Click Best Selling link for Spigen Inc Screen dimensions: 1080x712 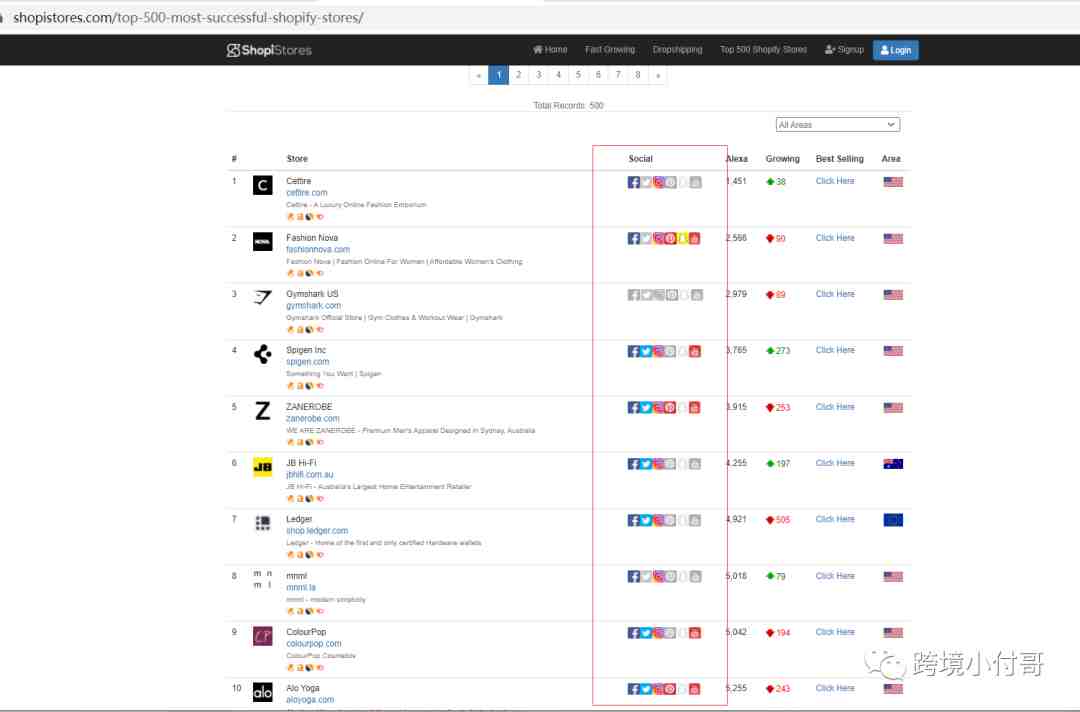click(x=835, y=350)
